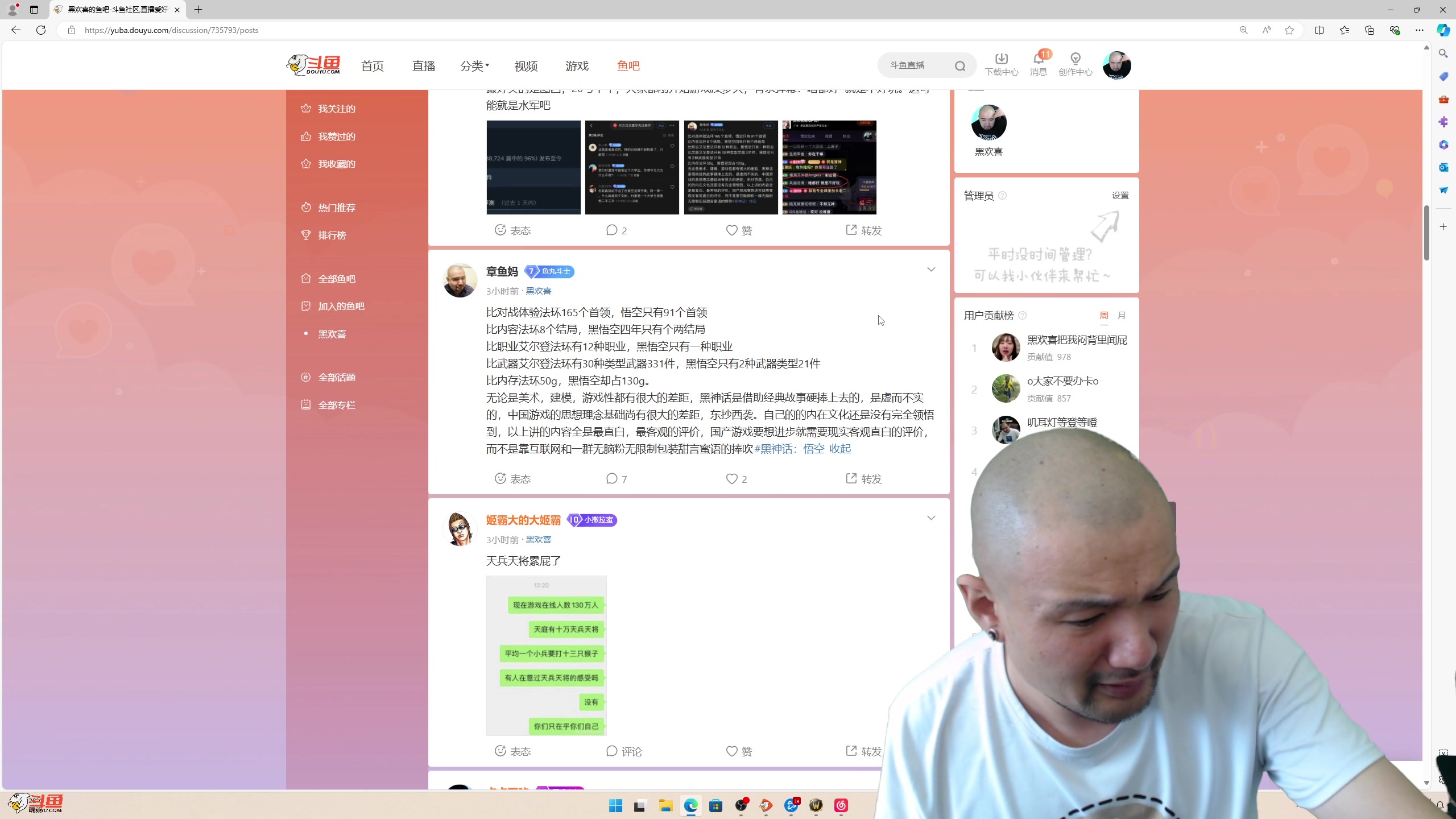Viewport: 1456px width, 819px height.
Task: Collapse the post with 收起
Action: 840,449
